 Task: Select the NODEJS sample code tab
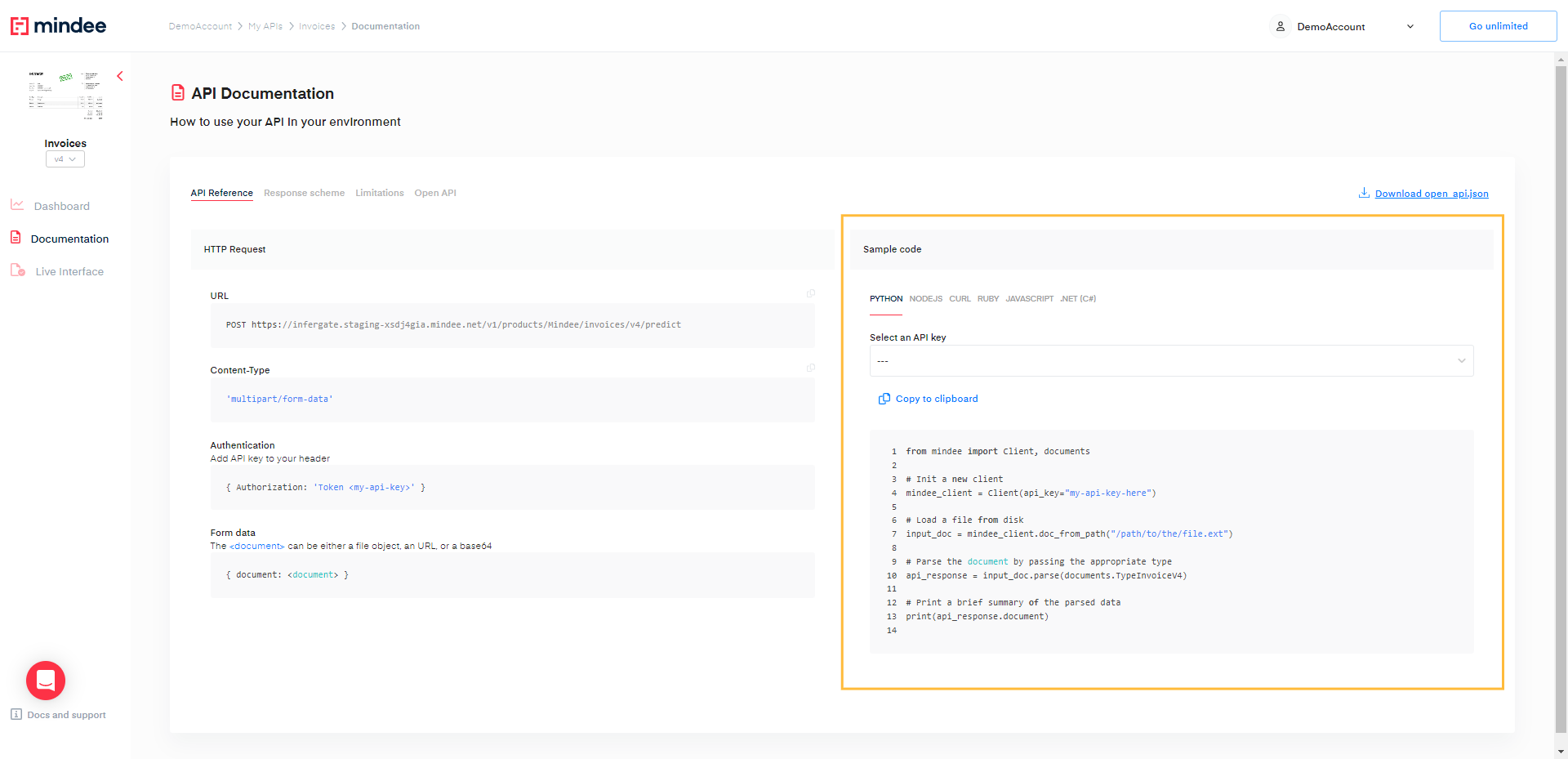click(926, 299)
